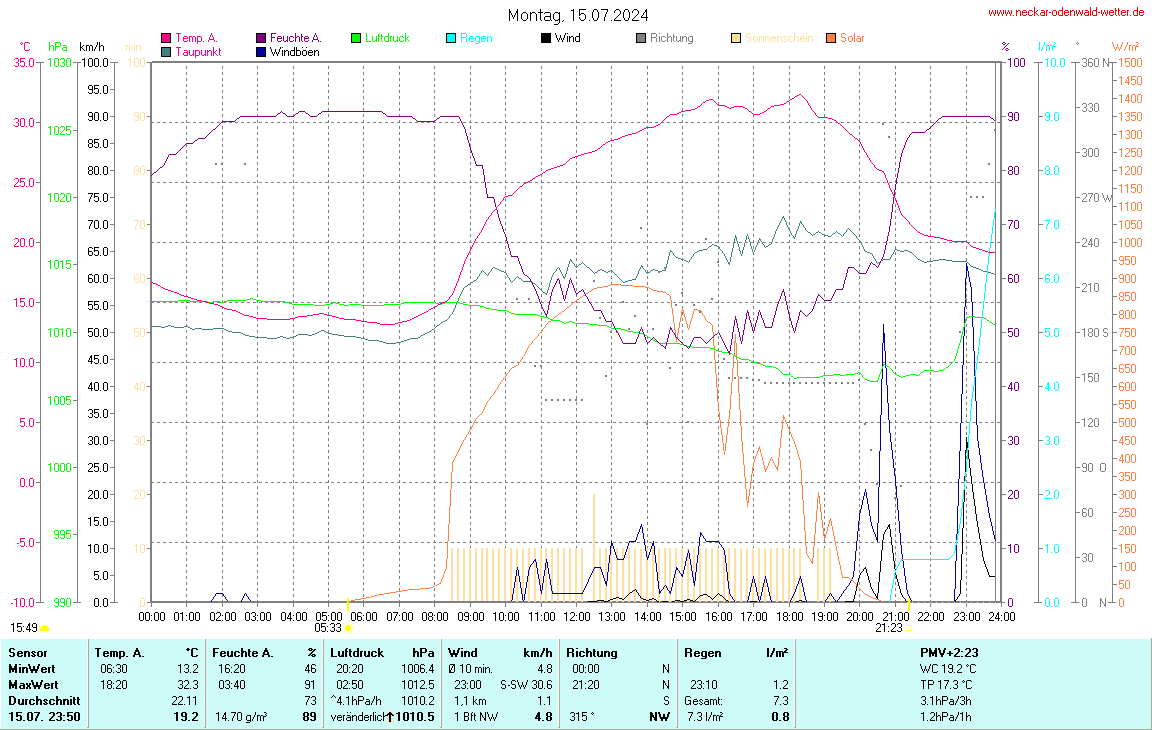This screenshot has width=1152, height=730.
Task: Click the orange Solar legend square
Action: (830, 38)
